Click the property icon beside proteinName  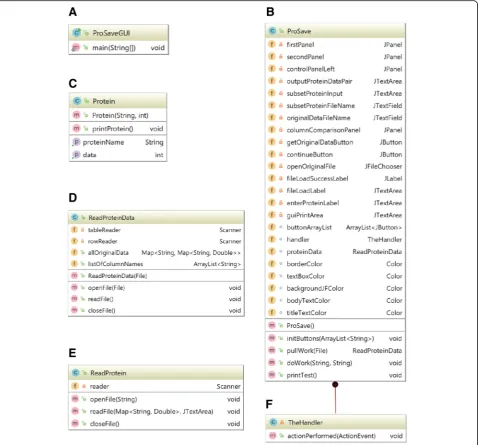pyautogui.click(x=76, y=142)
